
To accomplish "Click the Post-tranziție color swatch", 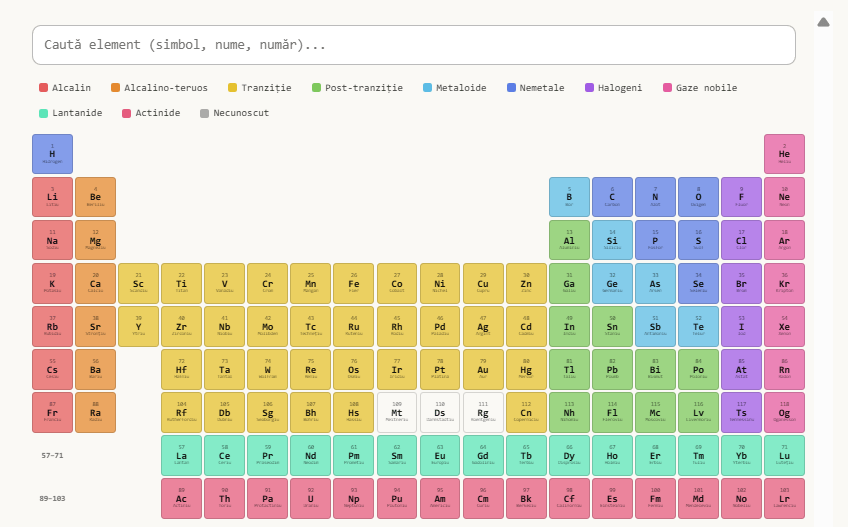I will pyautogui.click(x=317, y=88).
